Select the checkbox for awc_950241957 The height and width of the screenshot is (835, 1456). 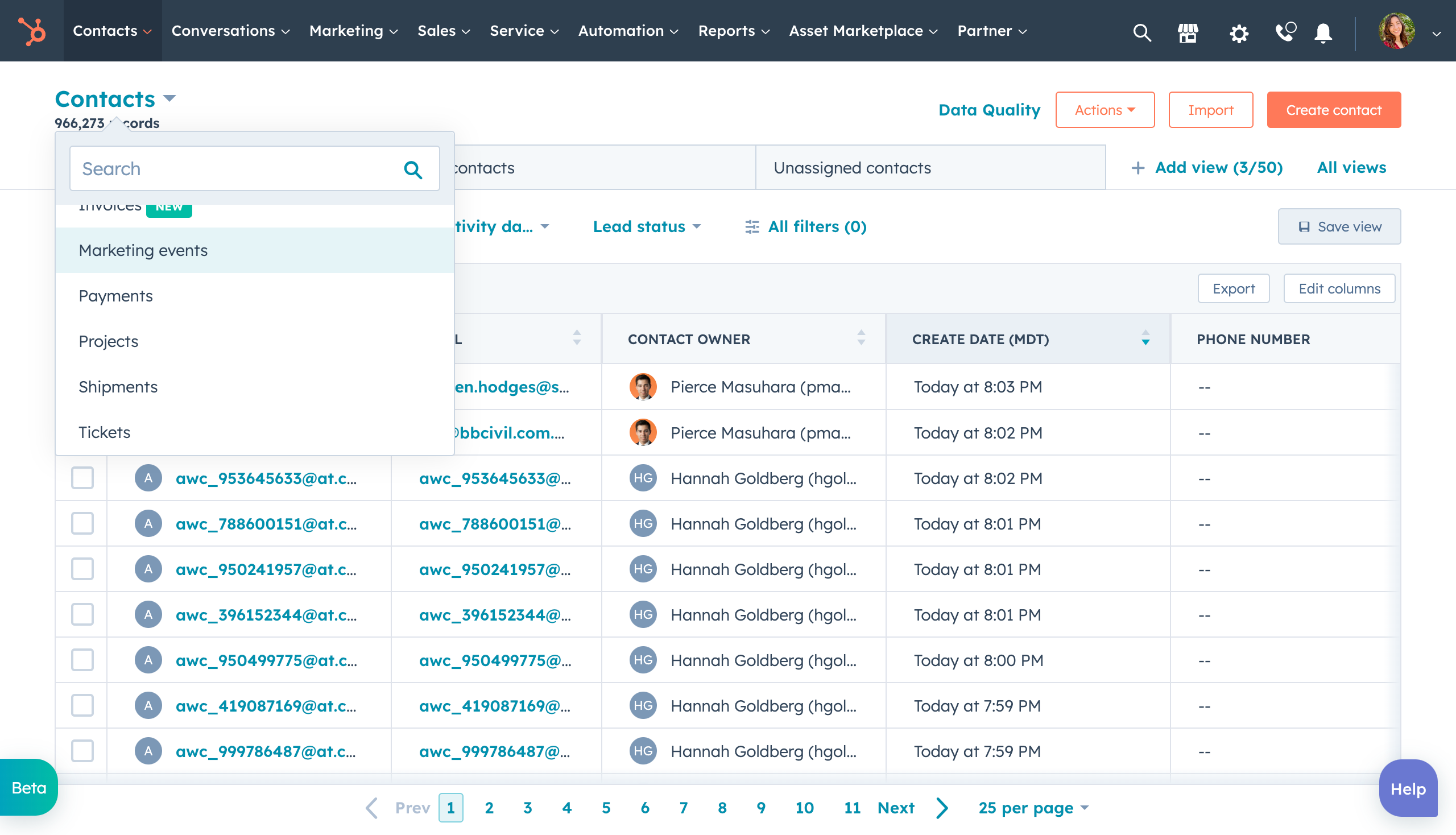click(x=82, y=569)
